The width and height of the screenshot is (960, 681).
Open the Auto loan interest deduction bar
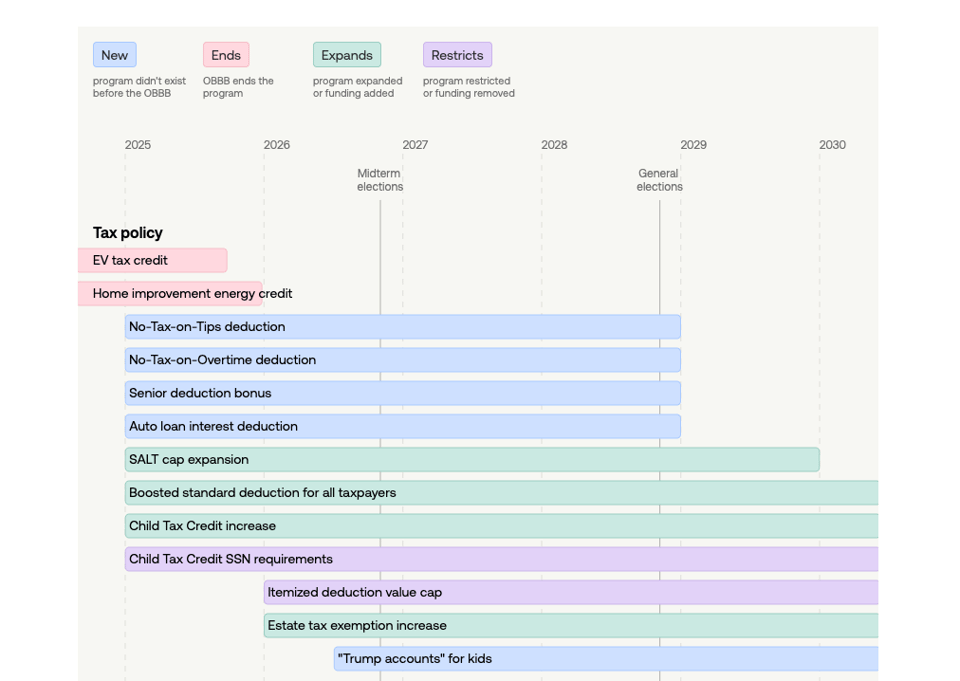pyautogui.click(x=402, y=426)
